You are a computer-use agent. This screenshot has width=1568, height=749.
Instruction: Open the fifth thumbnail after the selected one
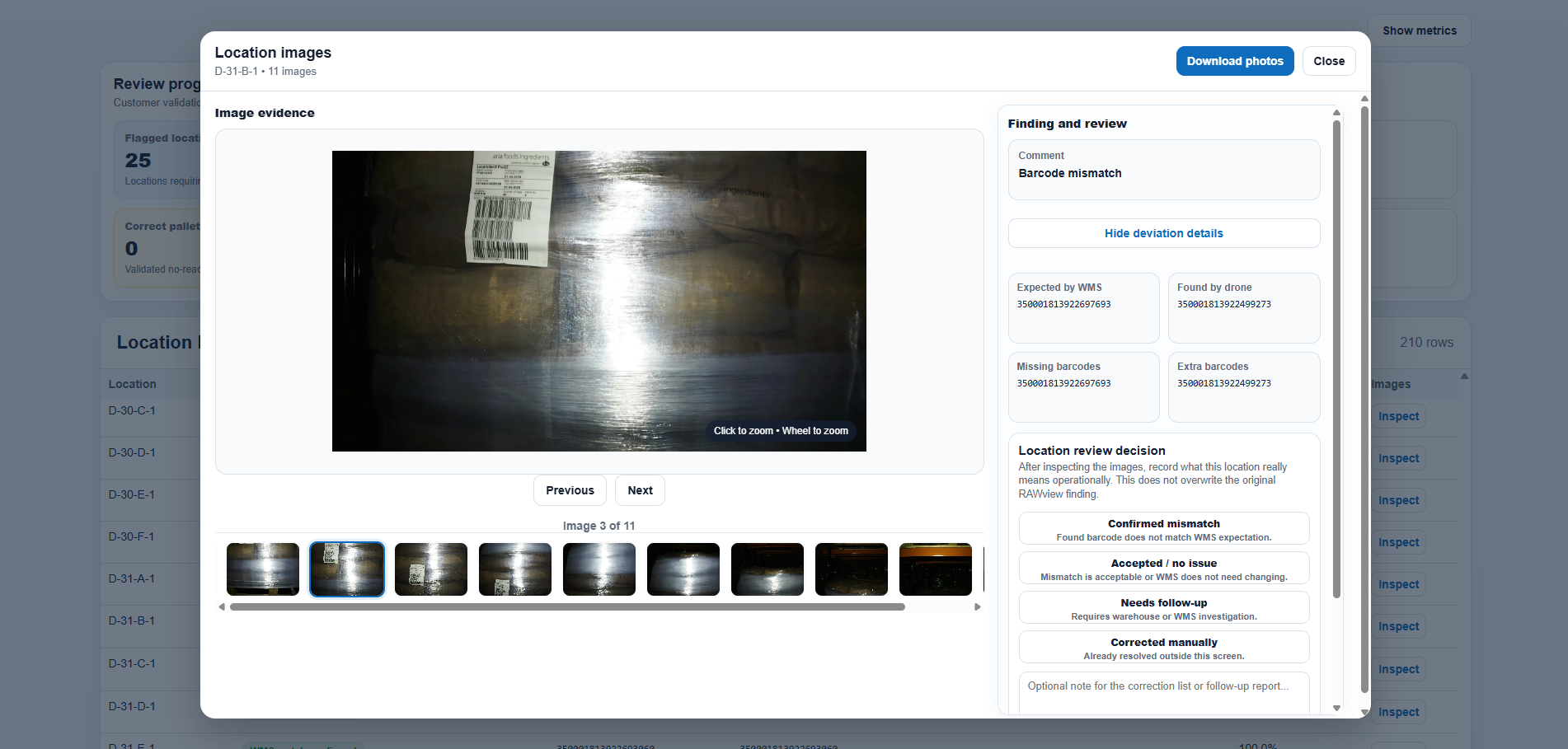pos(768,569)
